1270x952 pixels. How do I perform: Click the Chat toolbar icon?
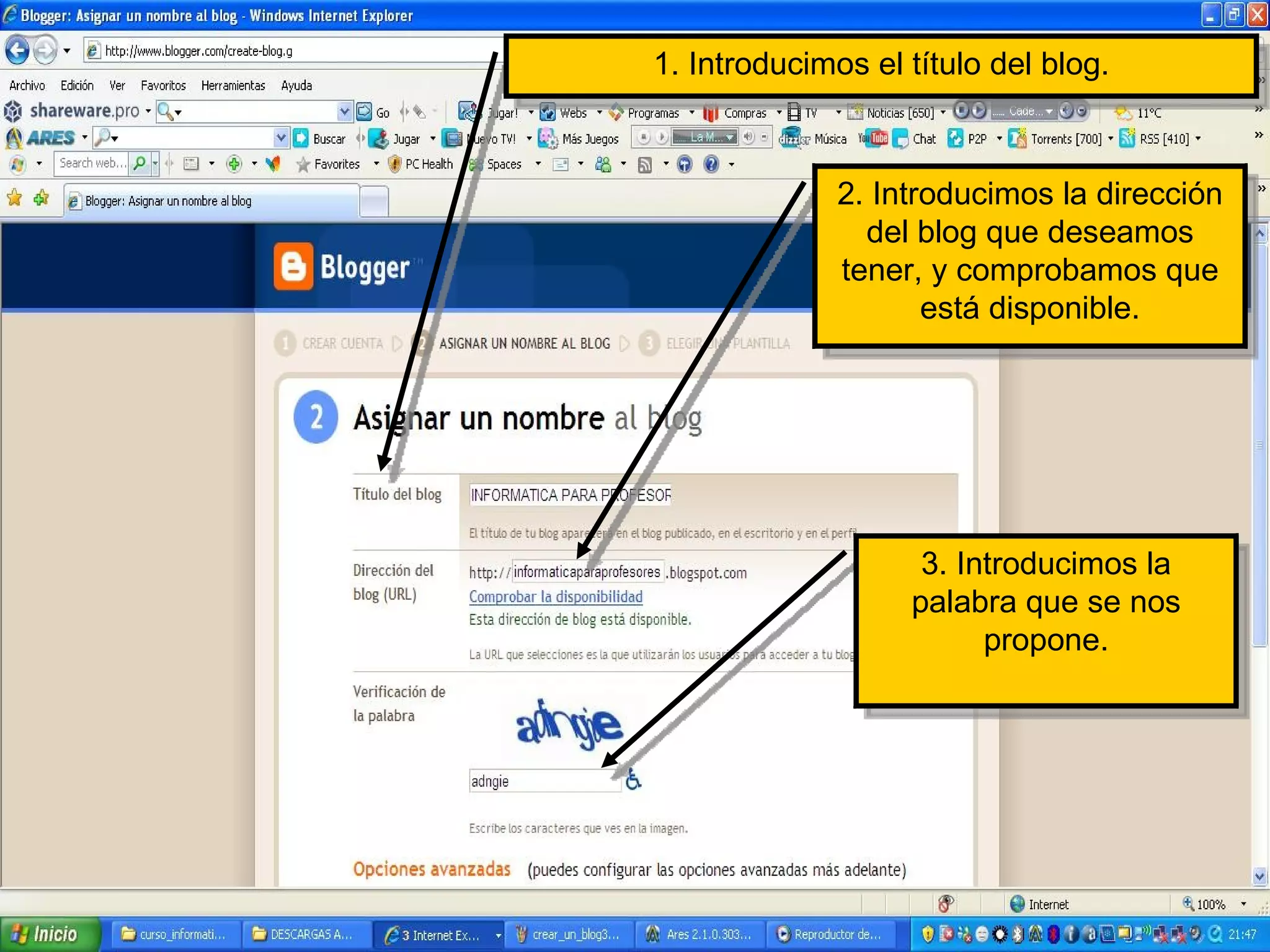[x=900, y=139]
